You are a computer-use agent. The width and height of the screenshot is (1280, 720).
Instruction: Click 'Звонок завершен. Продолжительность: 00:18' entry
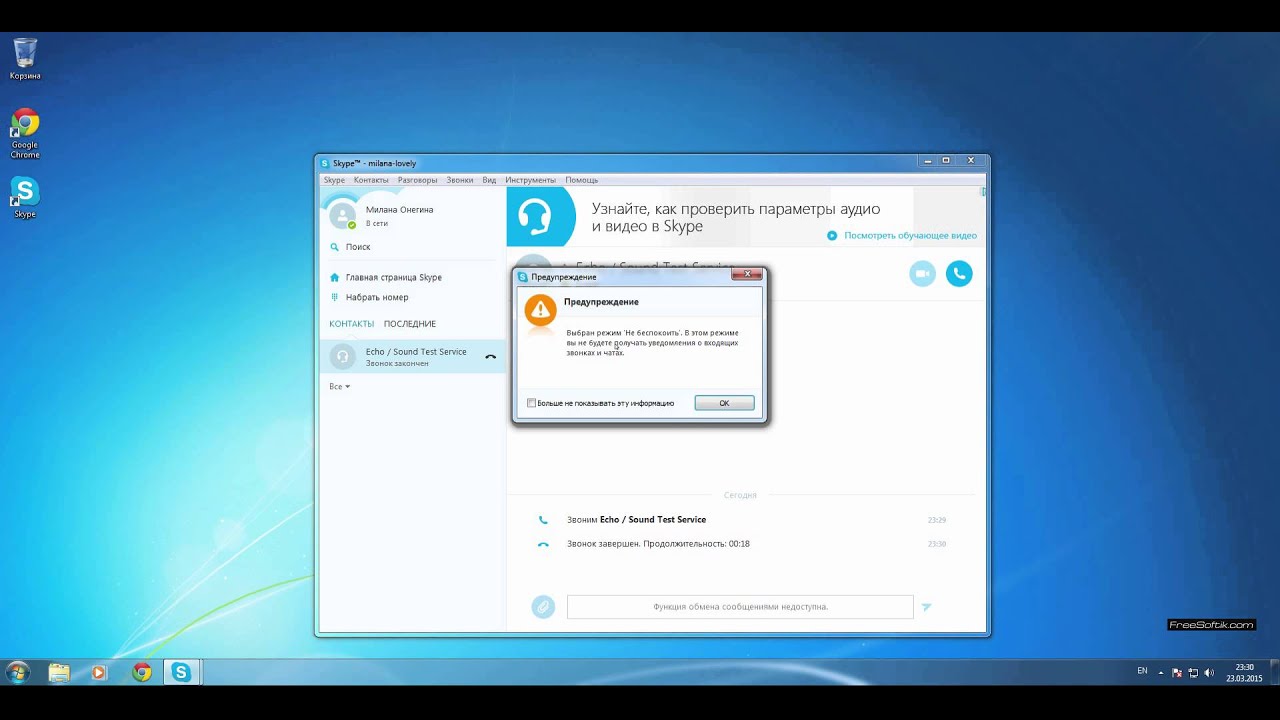coord(658,544)
